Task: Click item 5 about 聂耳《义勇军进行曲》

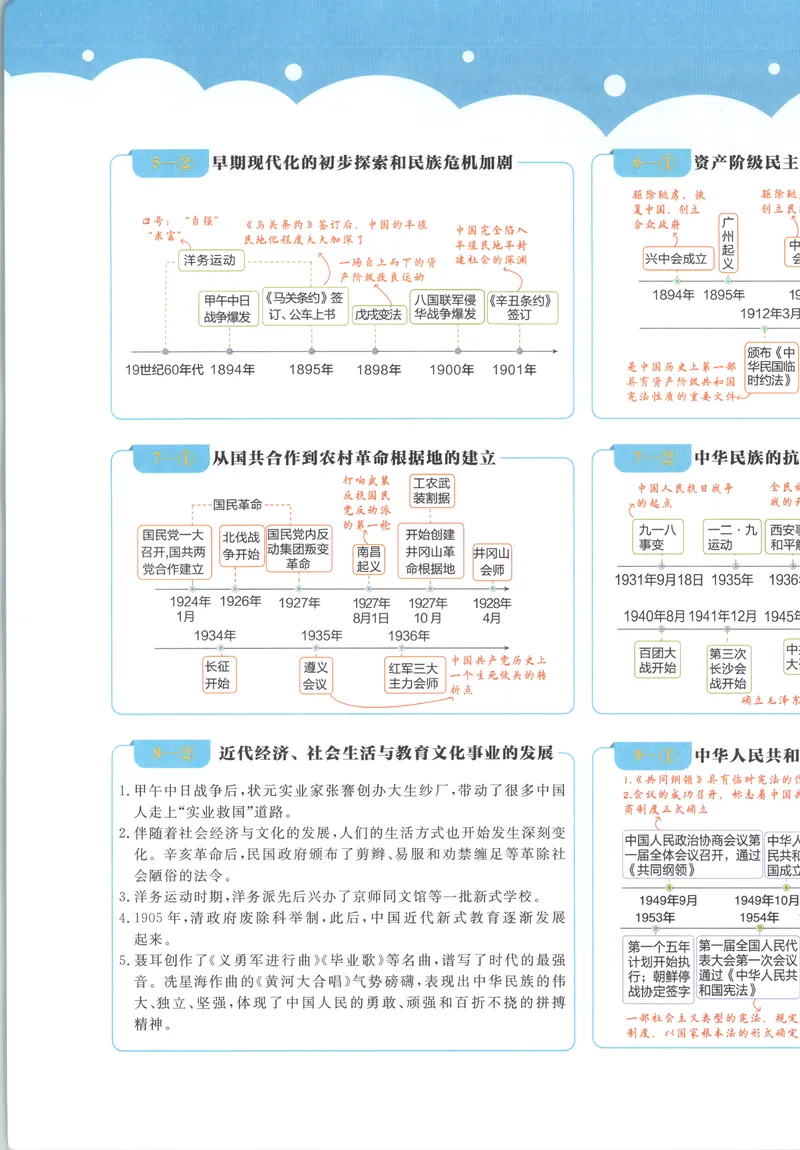Action: (x=342, y=992)
